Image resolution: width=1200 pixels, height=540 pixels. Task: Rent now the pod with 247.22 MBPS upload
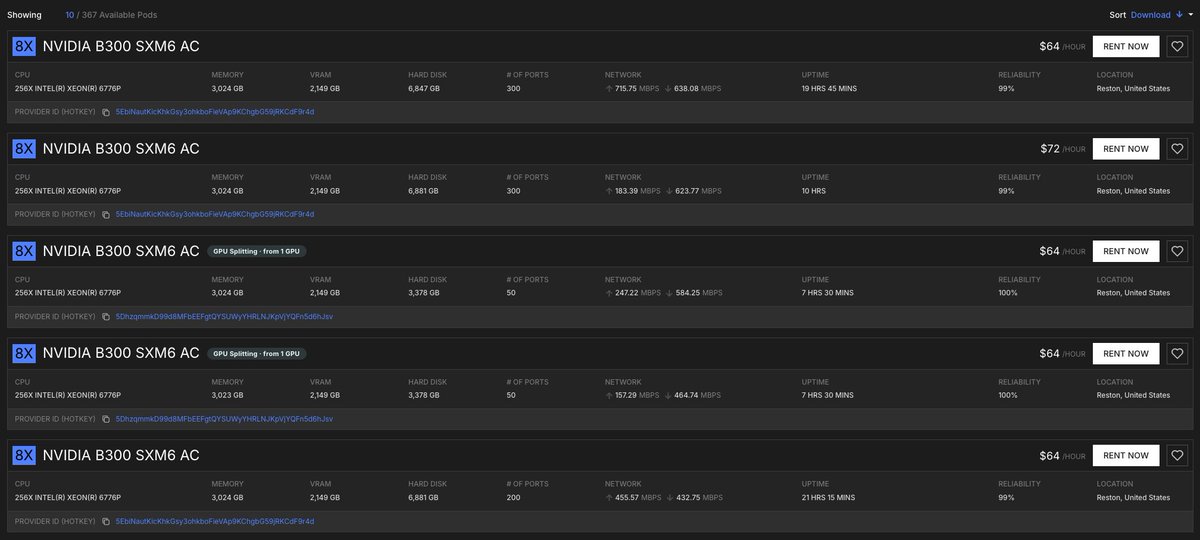1126,251
